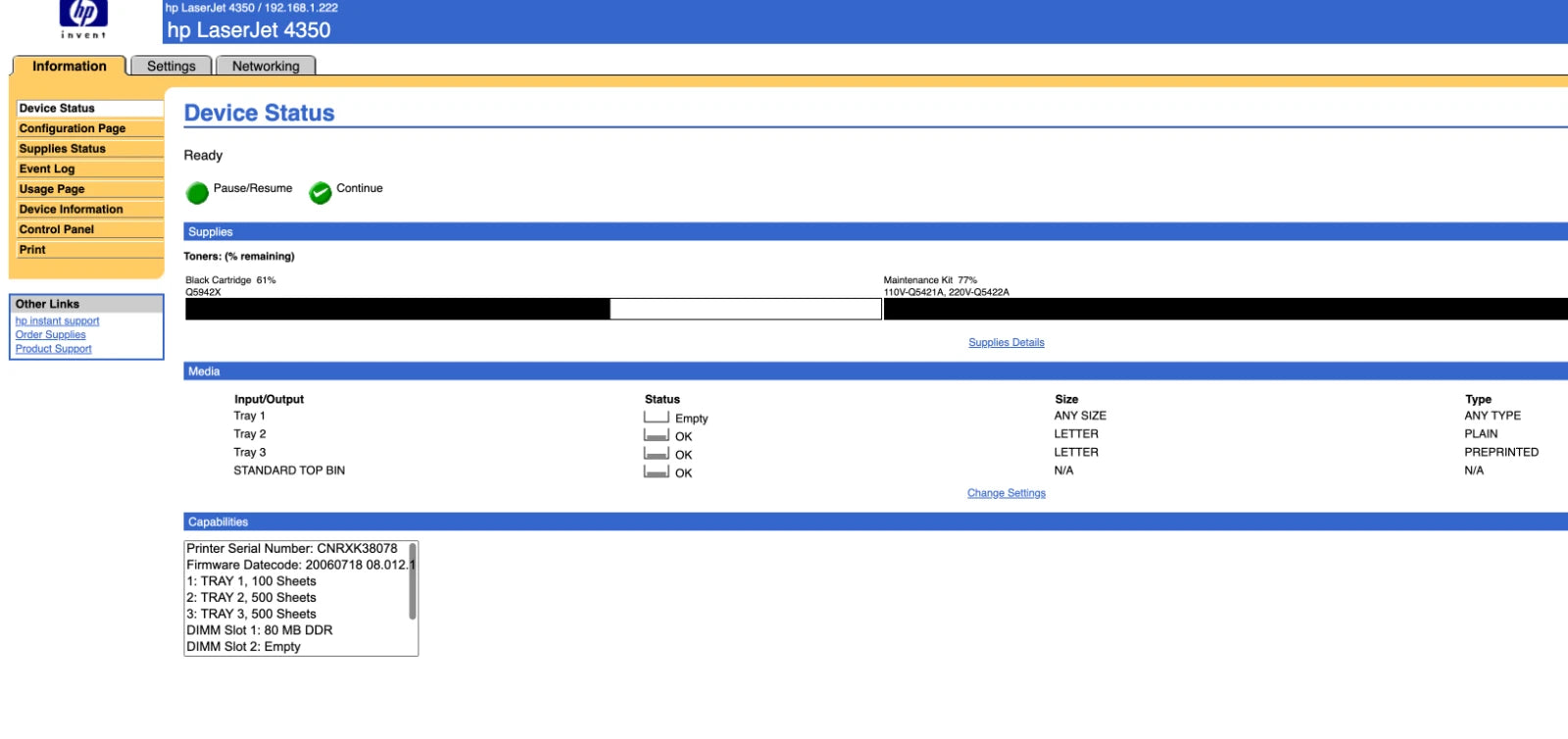Select the TRAY 2, 500 Sheets entry
This screenshot has width=1568, height=739.
coord(252,598)
